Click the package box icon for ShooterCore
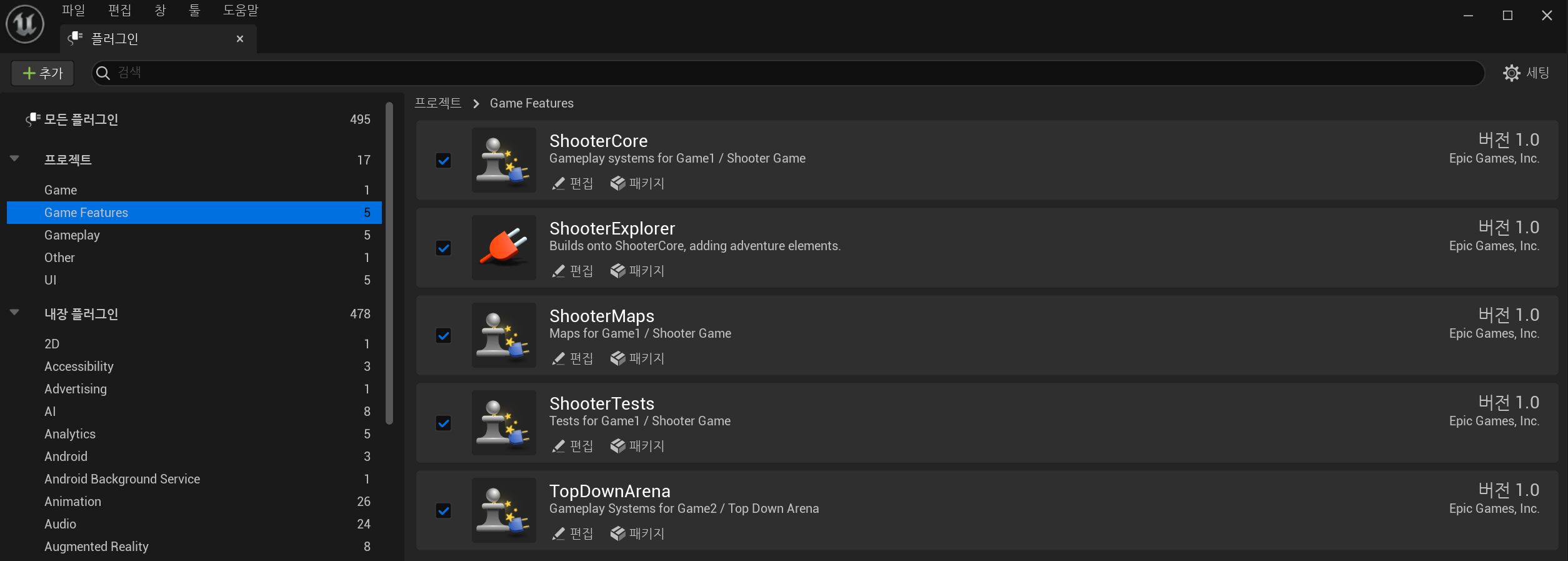Image resolution: width=1568 pixels, height=561 pixels. tap(617, 183)
